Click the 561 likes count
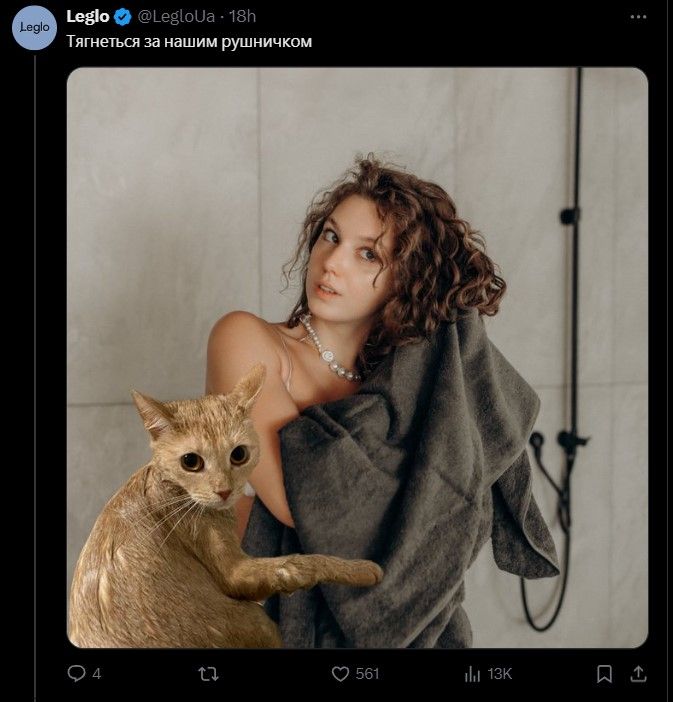This screenshot has height=702, width=673. pos(367,674)
